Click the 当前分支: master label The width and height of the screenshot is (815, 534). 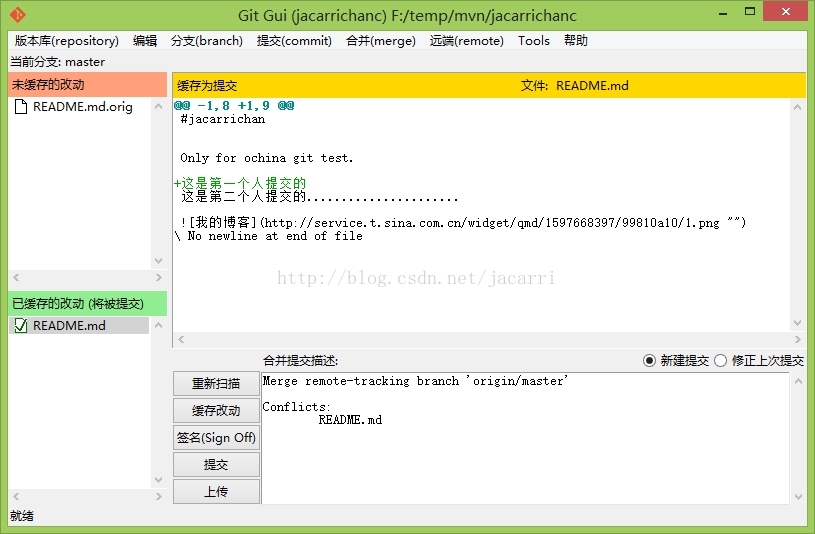(x=58, y=62)
